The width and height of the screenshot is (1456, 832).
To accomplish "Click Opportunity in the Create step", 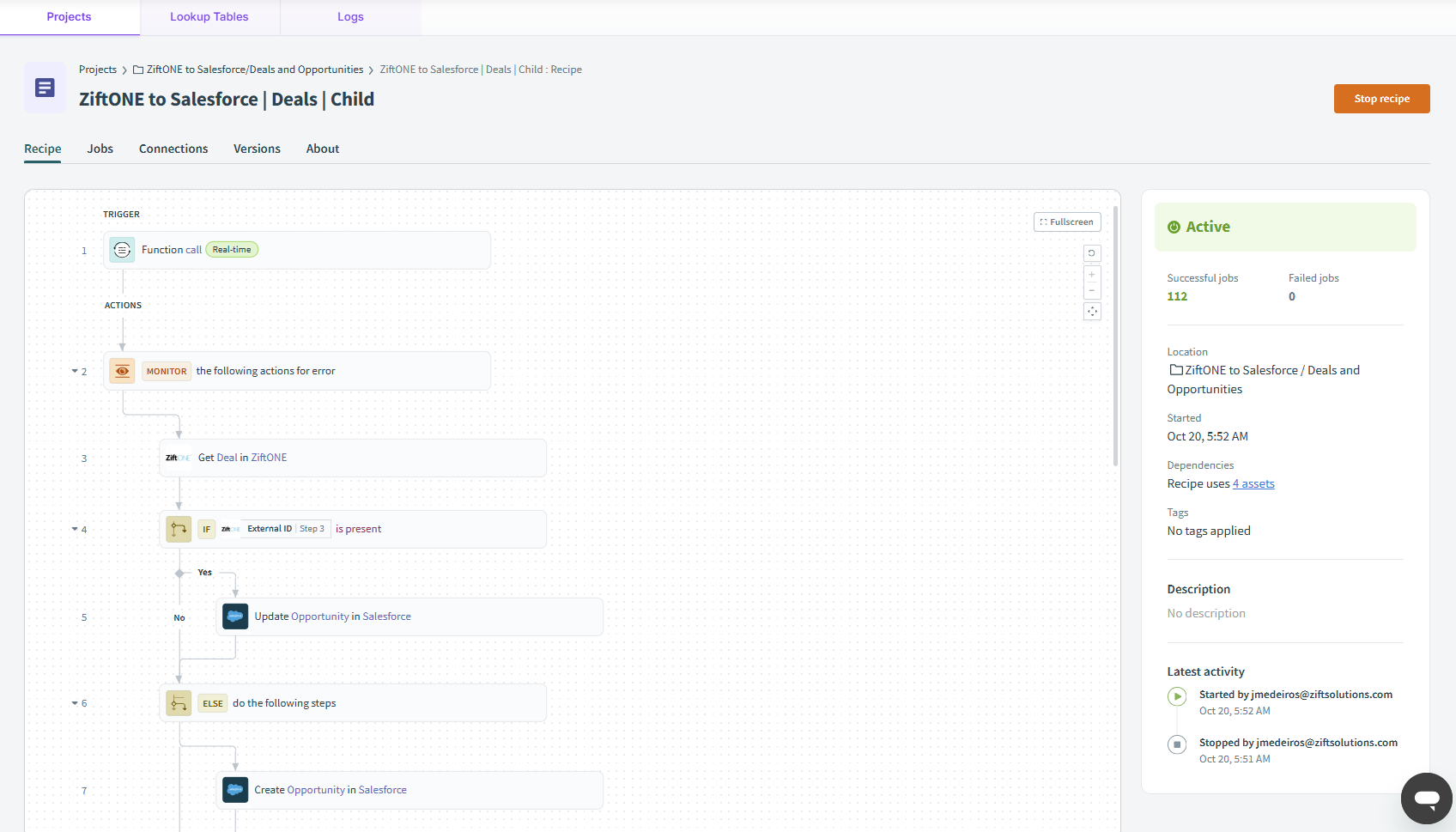I will [x=316, y=790].
